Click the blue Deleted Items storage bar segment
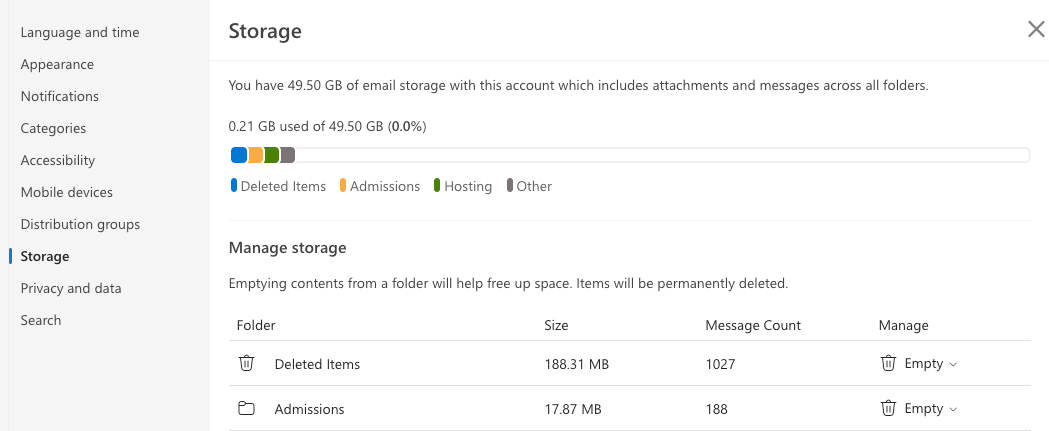Screen dimensions: 1049x431 click(x=239, y=155)
